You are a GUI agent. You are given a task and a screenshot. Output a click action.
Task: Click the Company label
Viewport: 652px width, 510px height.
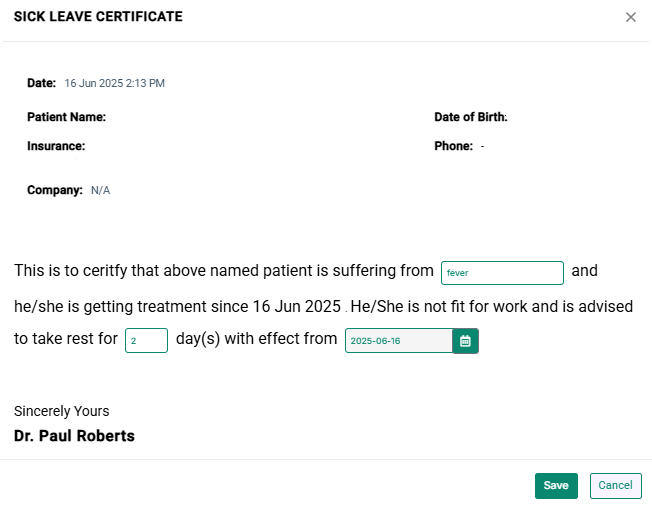(x=55, y=190)
